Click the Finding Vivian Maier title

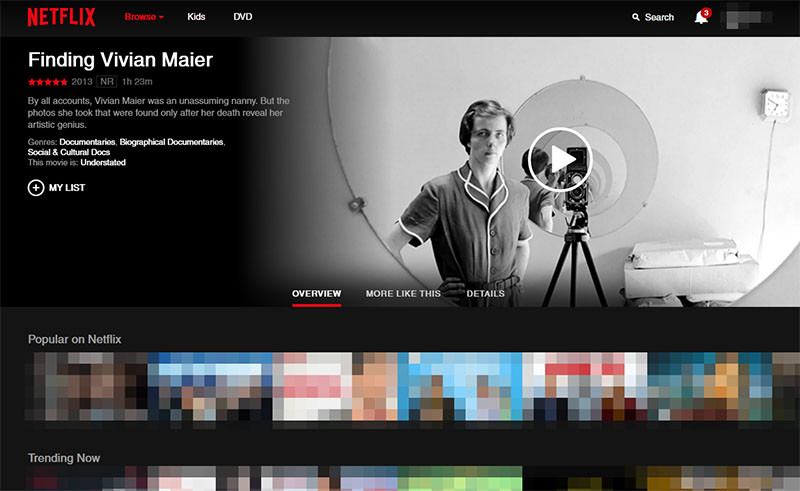(x=120, y=60)
